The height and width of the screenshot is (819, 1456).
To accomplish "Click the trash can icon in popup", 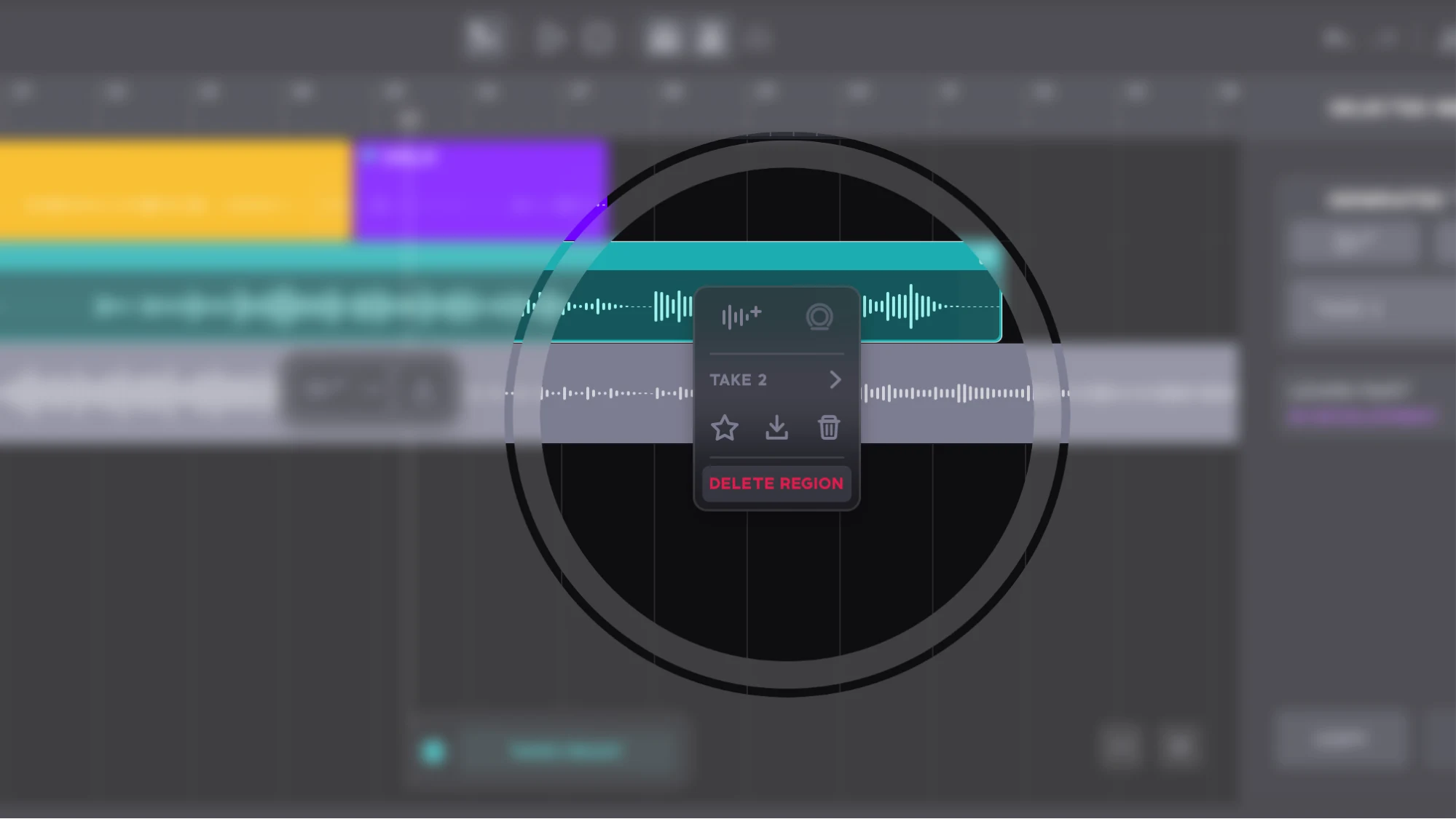I will 828,427.
